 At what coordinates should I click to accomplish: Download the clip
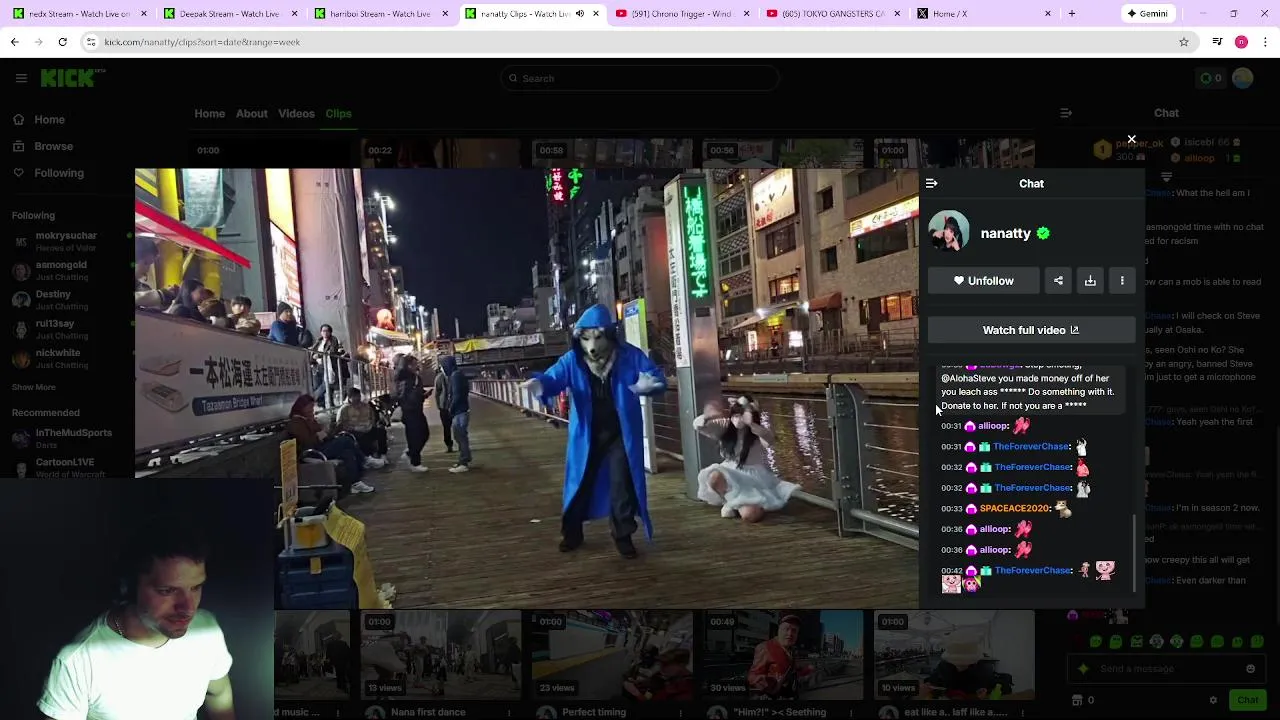click(1090, 281)
